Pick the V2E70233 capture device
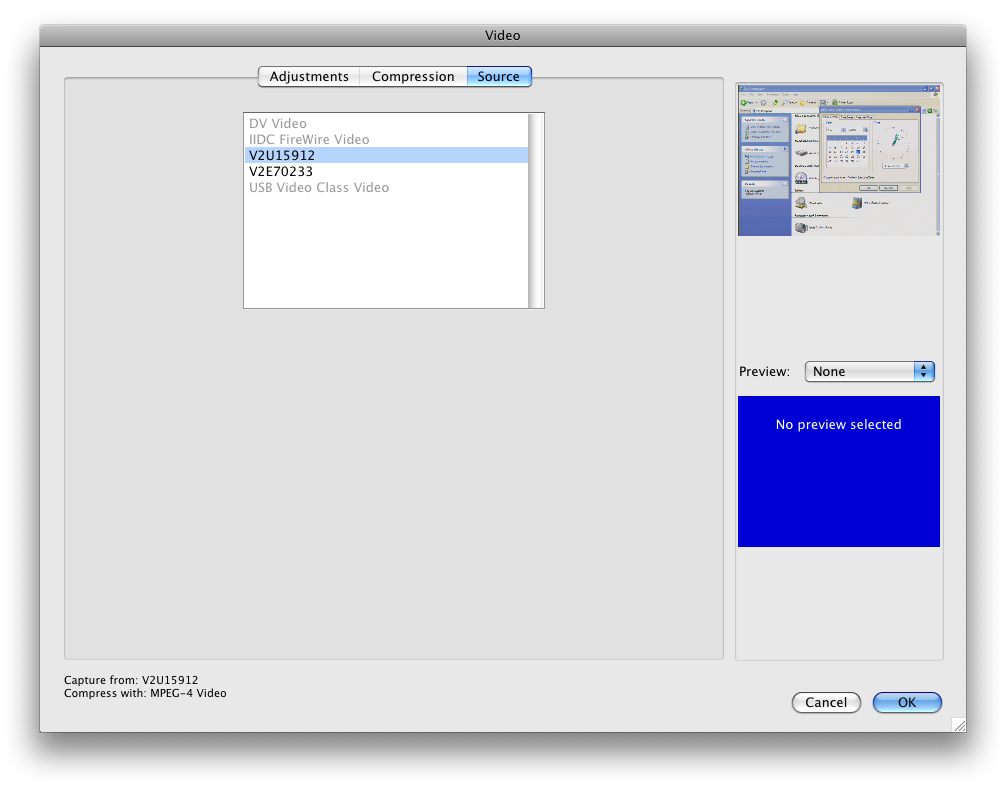Viewport: 1006px width, 787px height. [281, 172]
